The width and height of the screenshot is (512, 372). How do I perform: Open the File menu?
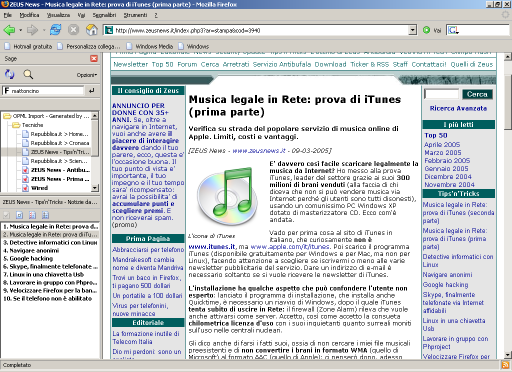(x=8, y=15)
